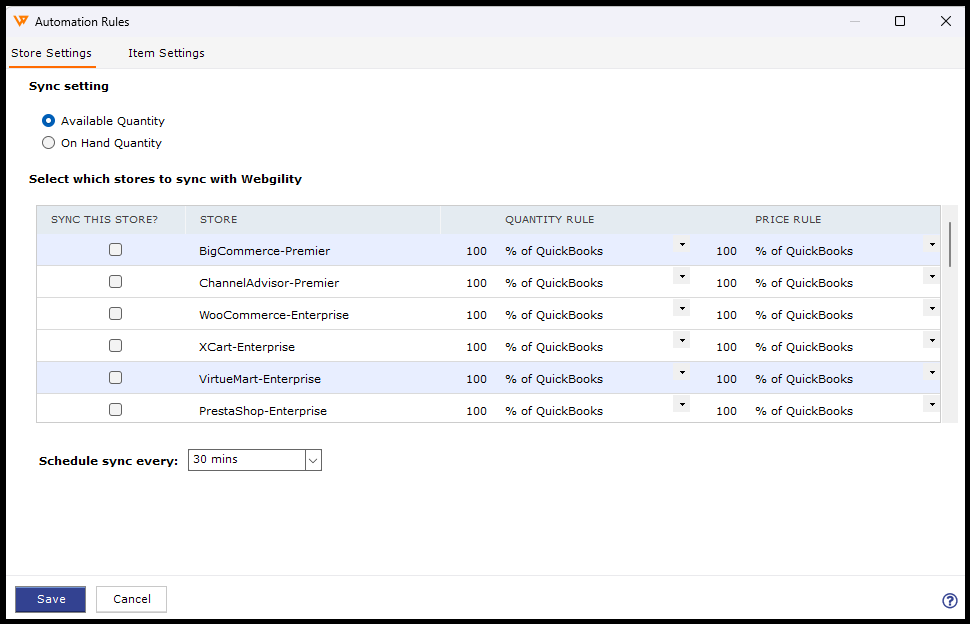Viewport: 970px width, 624px height.
Task: Switch to the Item Settings tab
Action: [x=166, y=53]
